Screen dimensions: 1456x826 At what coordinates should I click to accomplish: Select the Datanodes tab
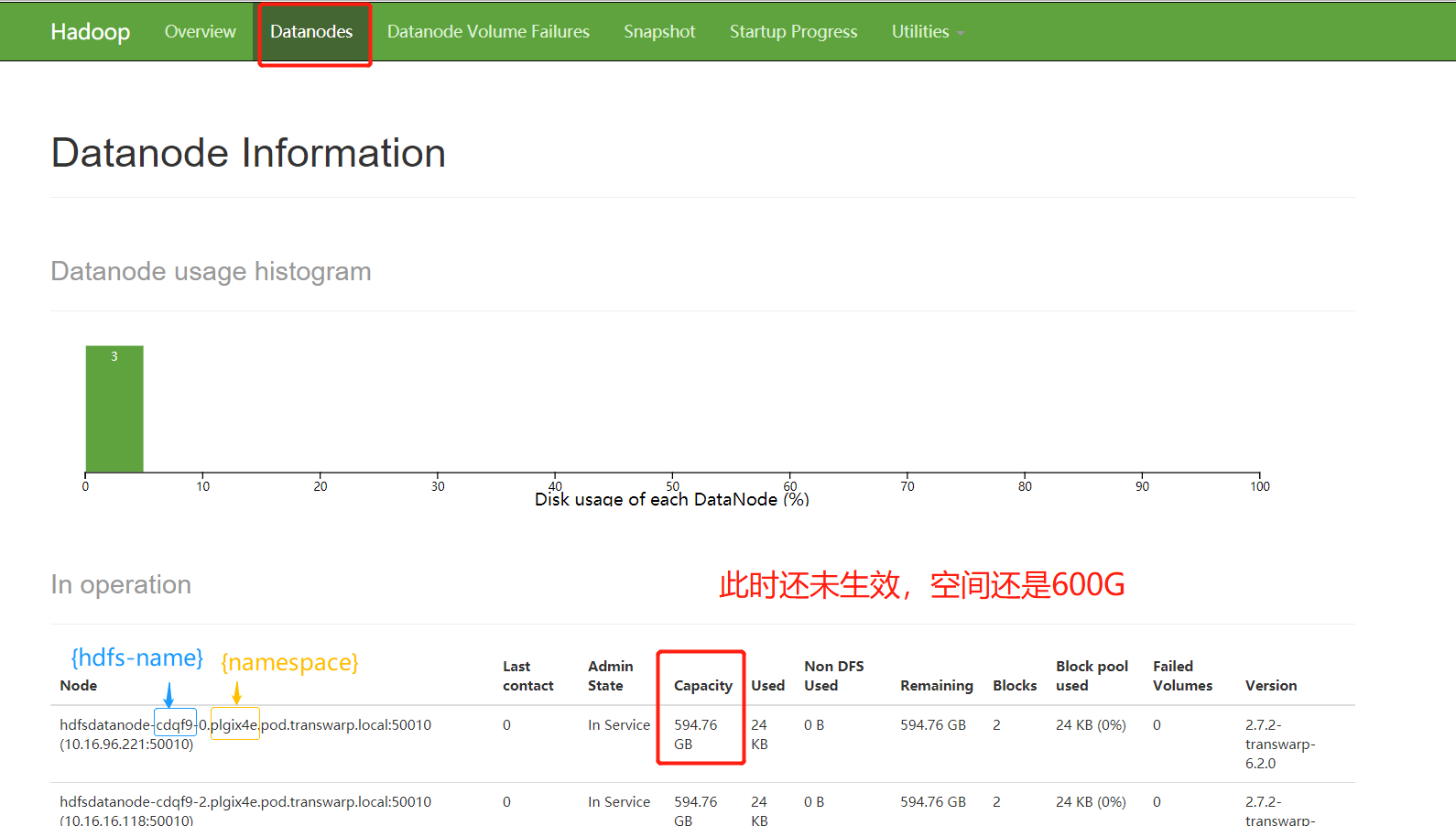311,32
